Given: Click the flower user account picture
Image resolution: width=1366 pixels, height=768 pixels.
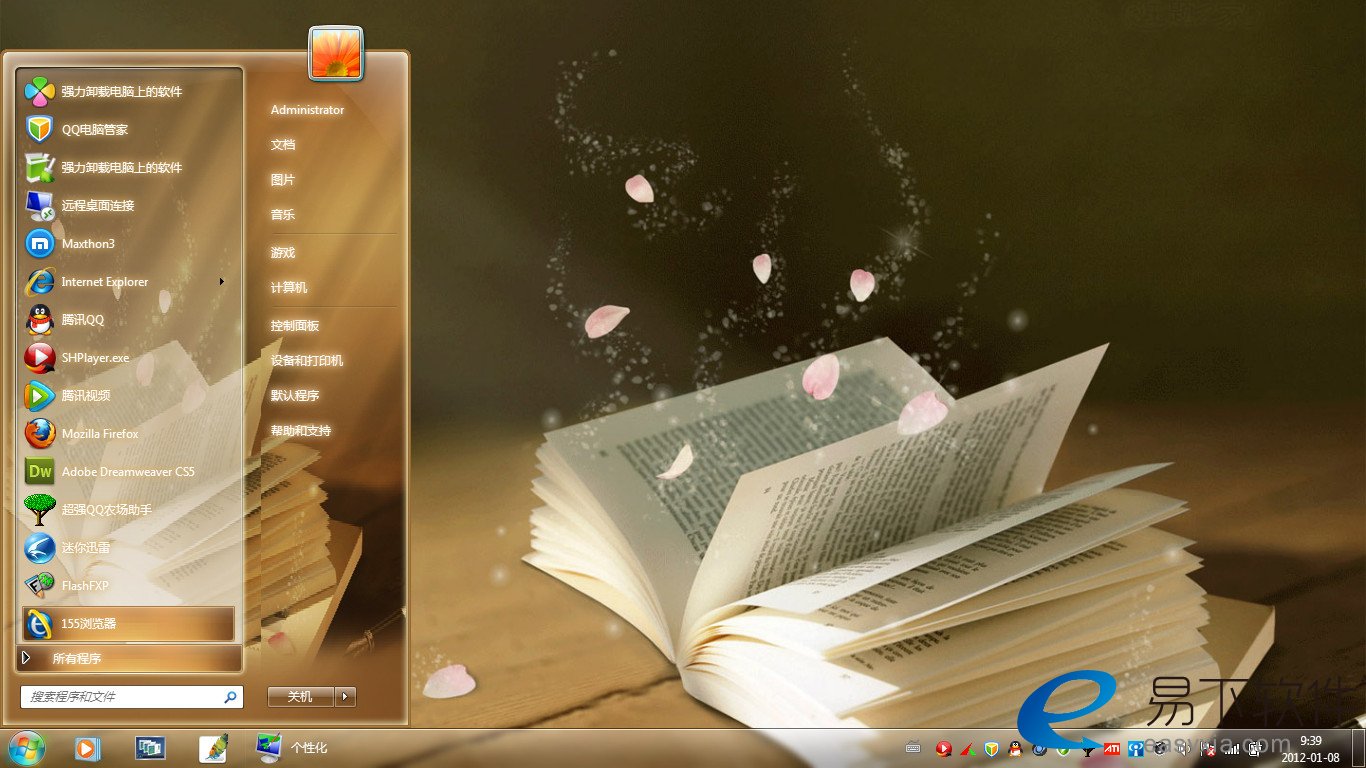Looking at the screenshot, I should point(336,53).
